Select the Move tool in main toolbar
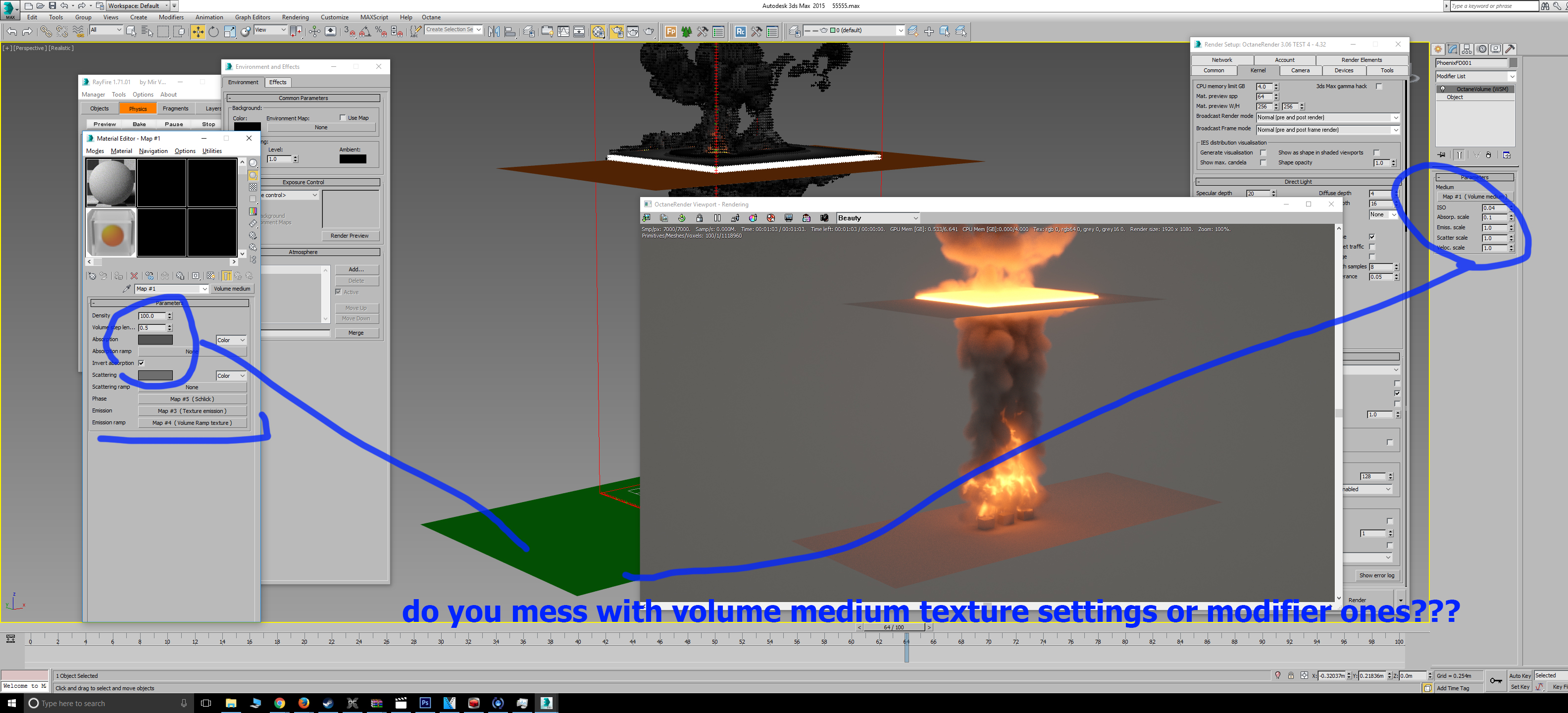 click(198, 31)
